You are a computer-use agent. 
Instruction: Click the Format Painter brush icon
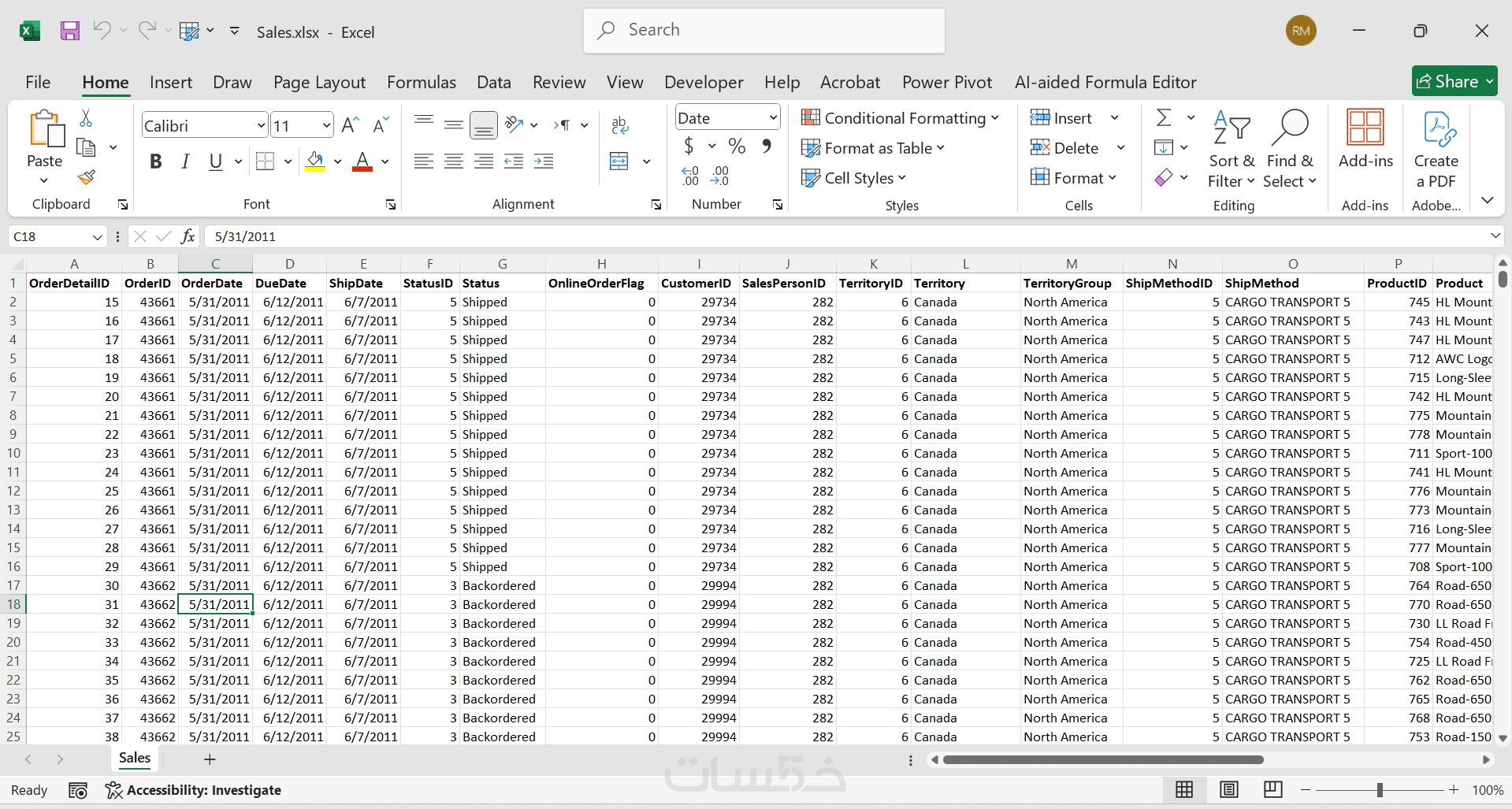pos(87,178)
